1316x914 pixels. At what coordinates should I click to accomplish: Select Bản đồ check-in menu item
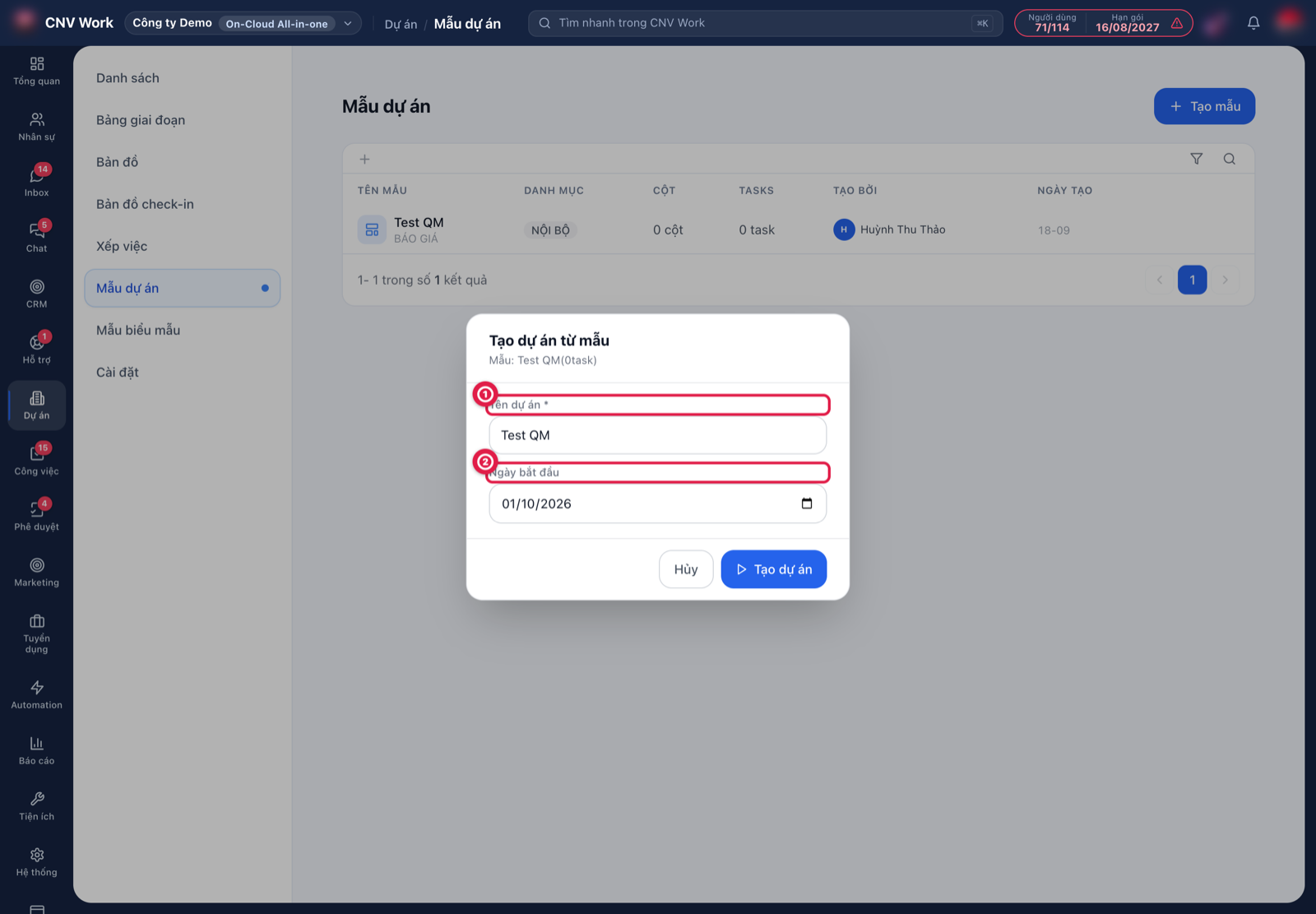(182, 204)
